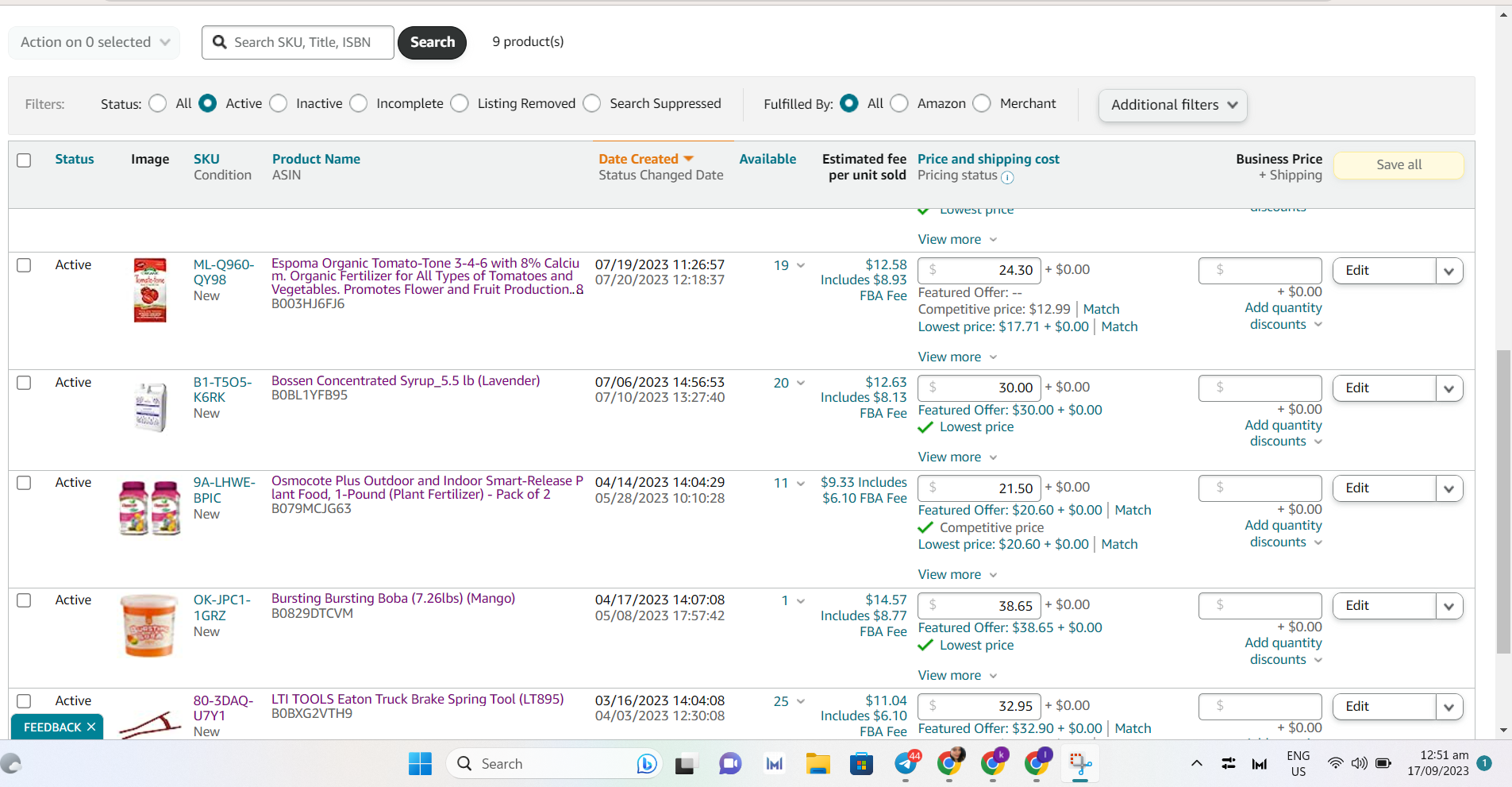This screenshot has width=1512, height=787.
Task: Sort by the Status column header
Action: pos(75,159)
